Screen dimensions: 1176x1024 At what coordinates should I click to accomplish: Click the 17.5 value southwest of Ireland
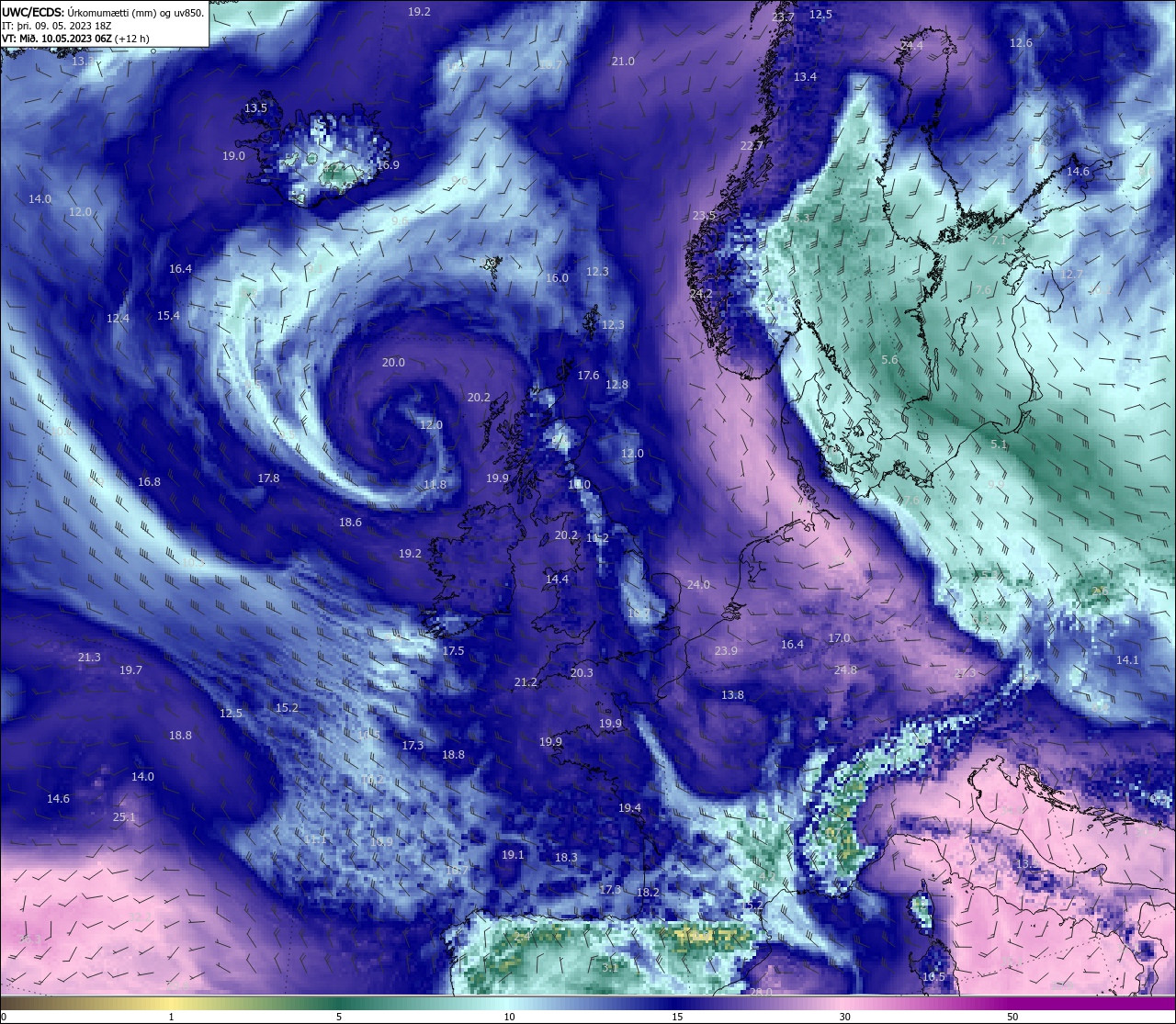tap(453, 650)
